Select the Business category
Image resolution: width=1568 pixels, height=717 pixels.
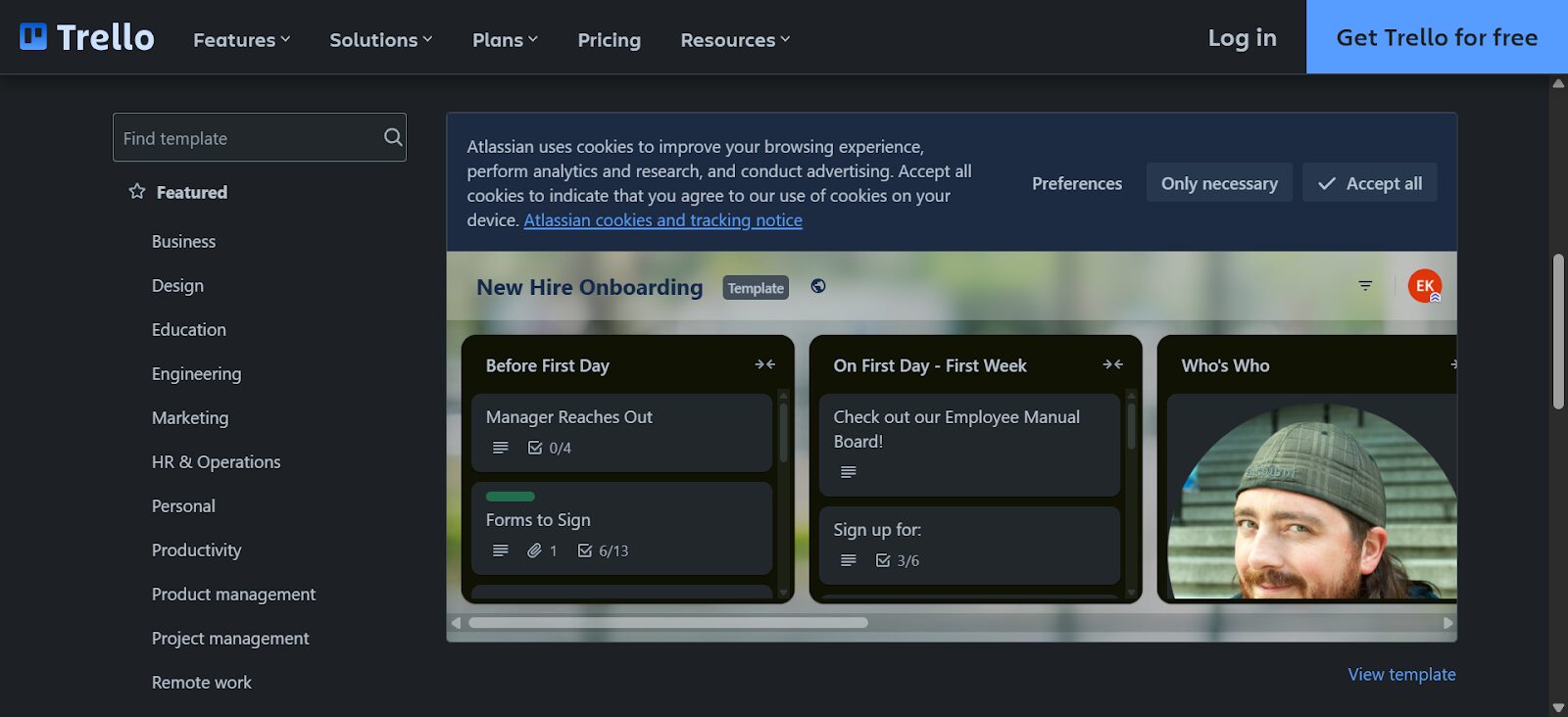tap(183, 241)
